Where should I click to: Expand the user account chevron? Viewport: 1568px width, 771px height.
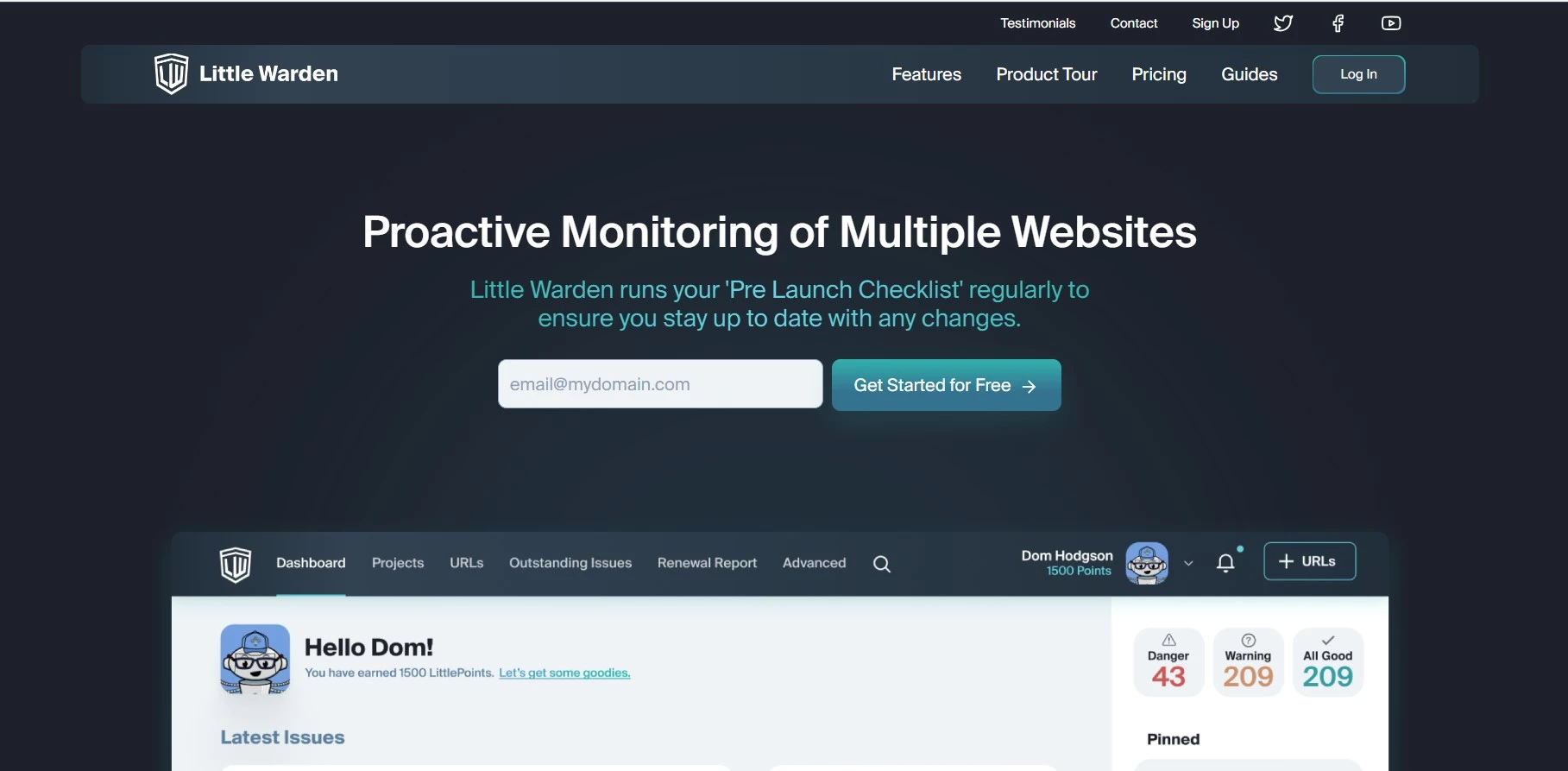tap(1188, 563)
